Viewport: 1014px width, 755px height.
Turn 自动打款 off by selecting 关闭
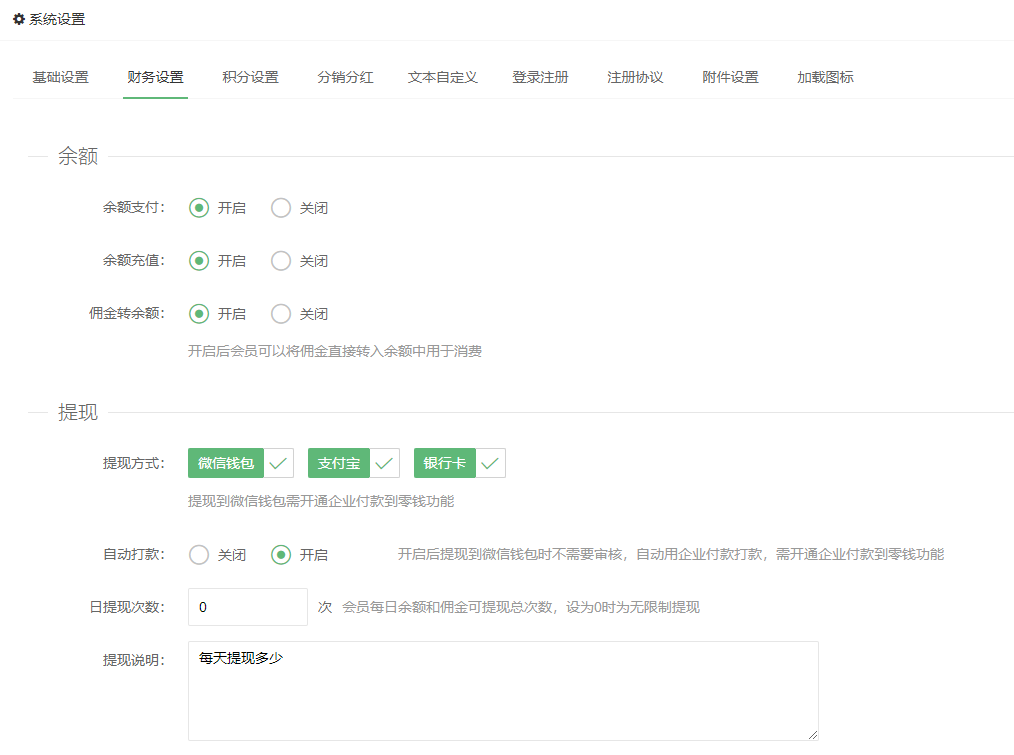coord(200,555)
